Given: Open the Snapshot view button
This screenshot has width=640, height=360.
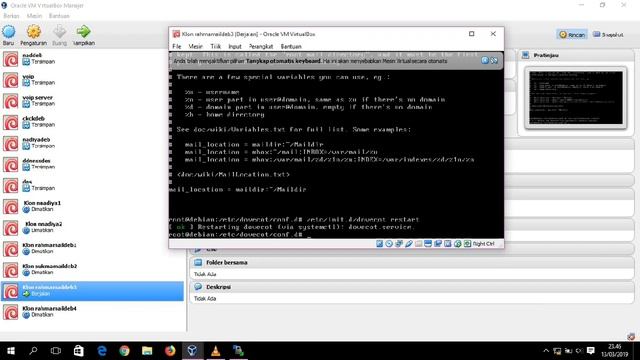Looking at the screenshot, I should (608, 35).
